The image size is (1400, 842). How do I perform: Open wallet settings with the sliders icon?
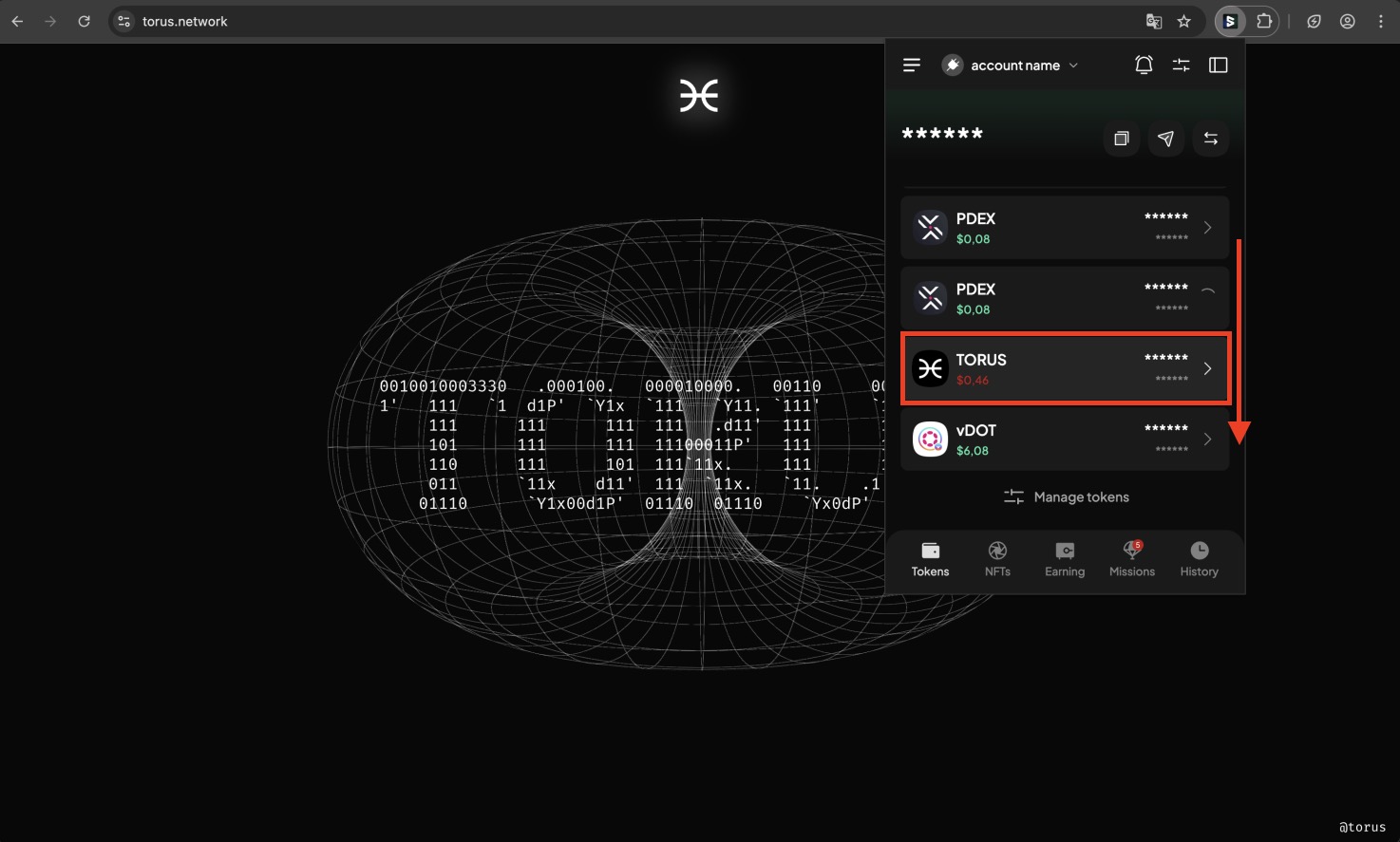(x=1181, y=64)
